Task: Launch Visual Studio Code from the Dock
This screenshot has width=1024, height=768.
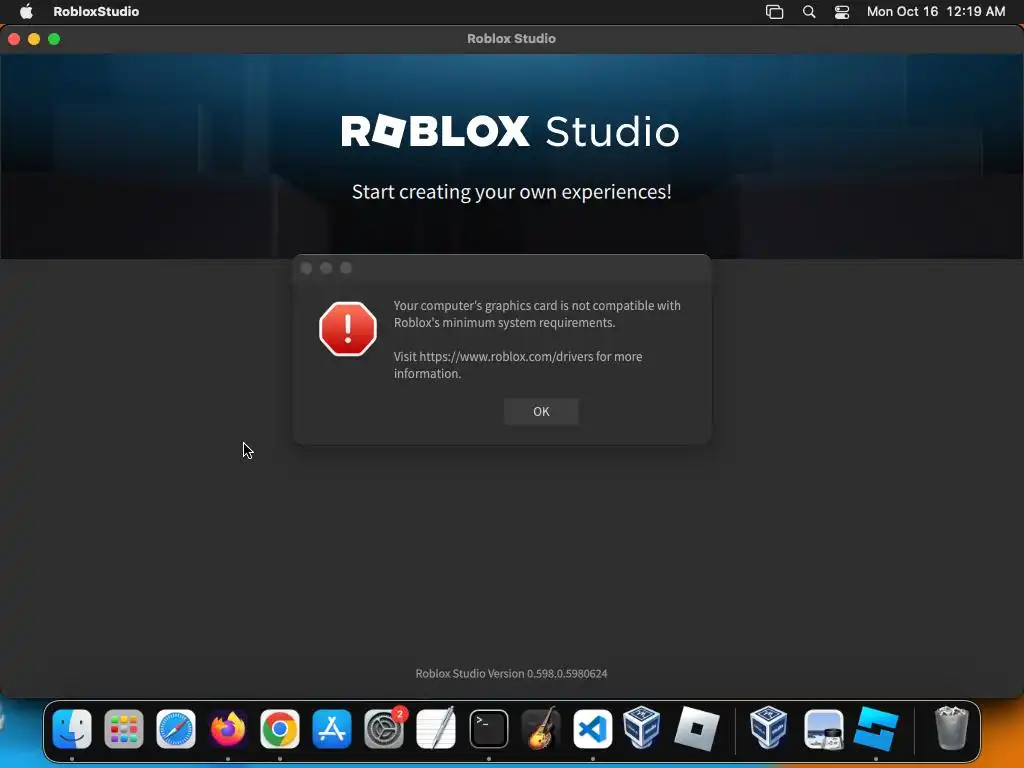Action: pyautogui.click(x=592, y=729)
